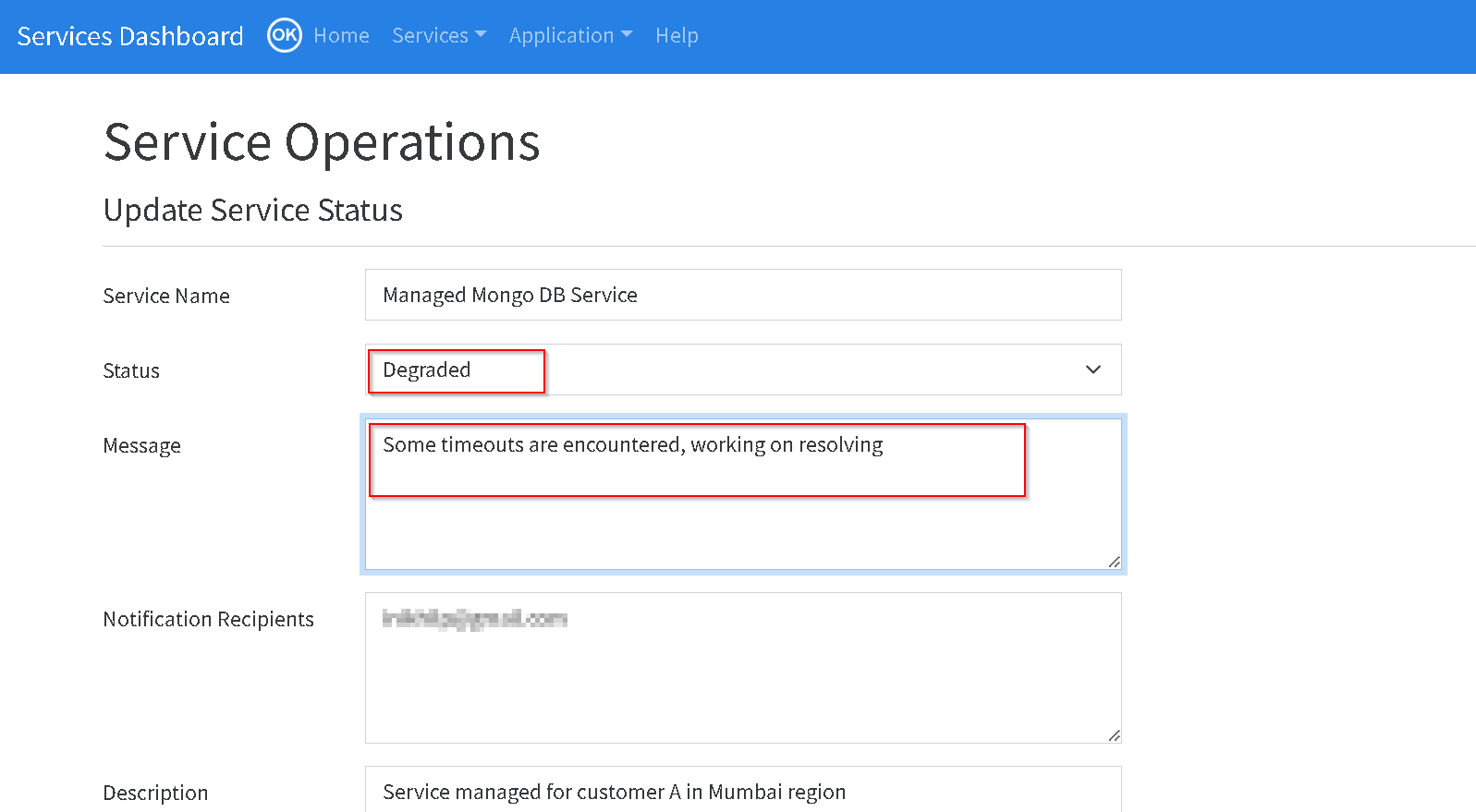Screen dimensions: 1476x812
Task: Open the Services Dashboard brand link
Action: (130, 36)
